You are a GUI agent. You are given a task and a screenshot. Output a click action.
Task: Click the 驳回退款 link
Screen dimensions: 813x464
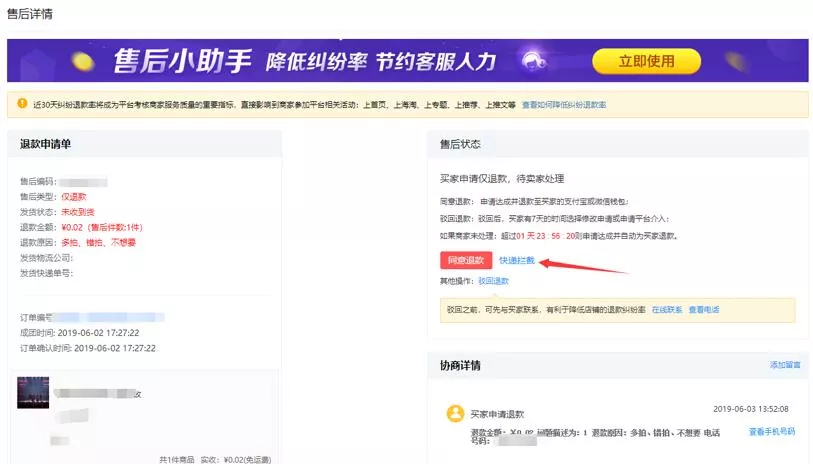coord(493,281)
